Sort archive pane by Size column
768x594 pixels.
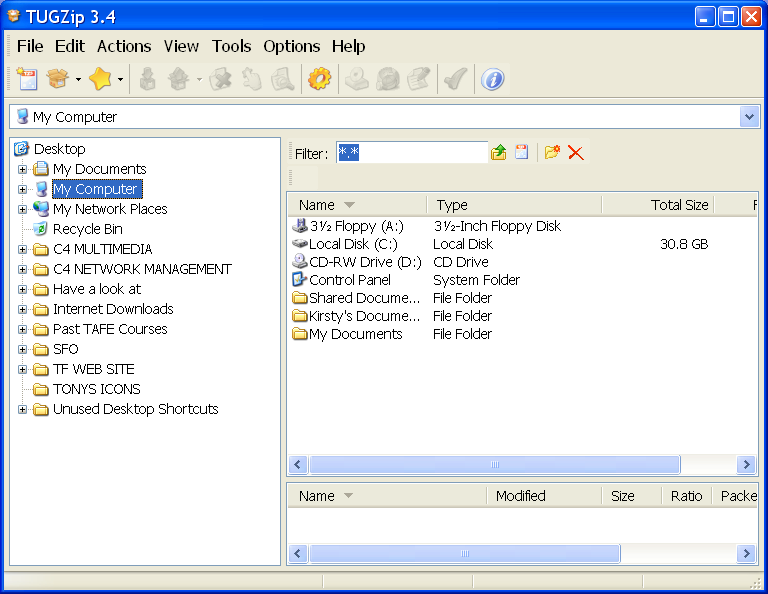tap(631, 496)
